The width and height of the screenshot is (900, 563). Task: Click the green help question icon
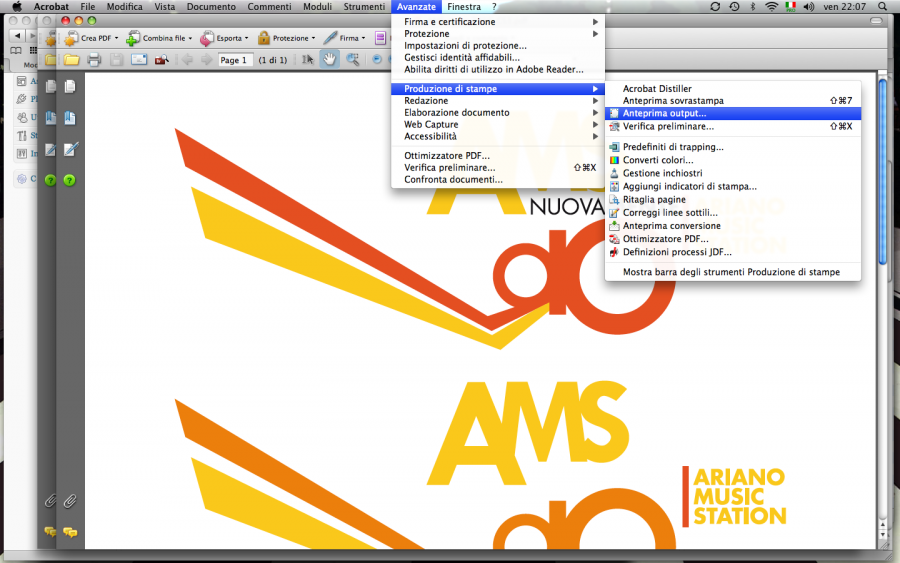[70, 180]
